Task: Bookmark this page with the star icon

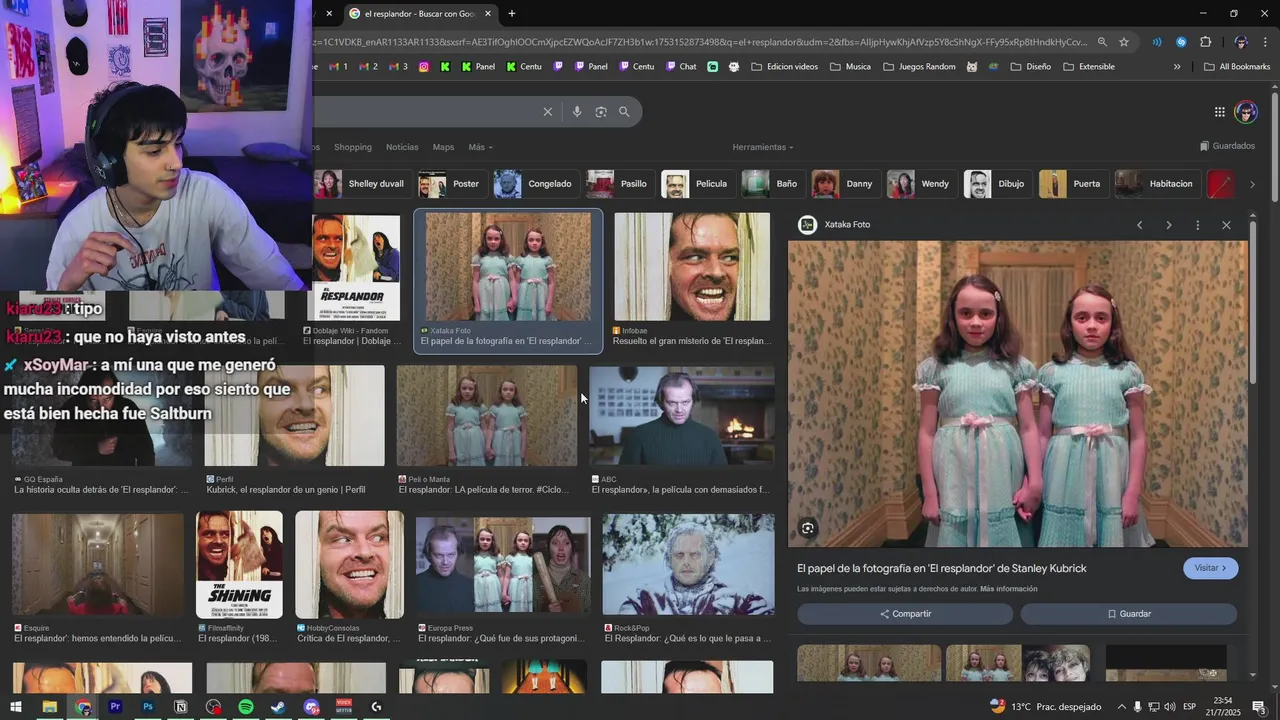Action: [x=1124, y=42]
